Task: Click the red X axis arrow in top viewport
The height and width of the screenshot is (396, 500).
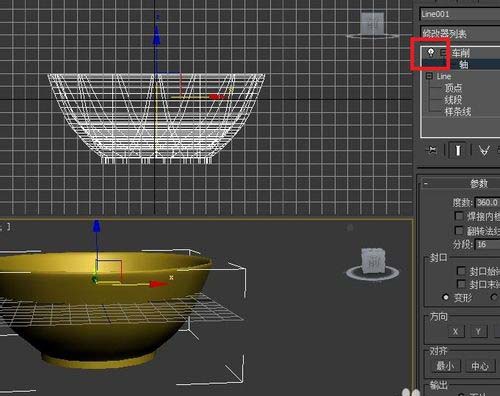Action: point(217,97)
